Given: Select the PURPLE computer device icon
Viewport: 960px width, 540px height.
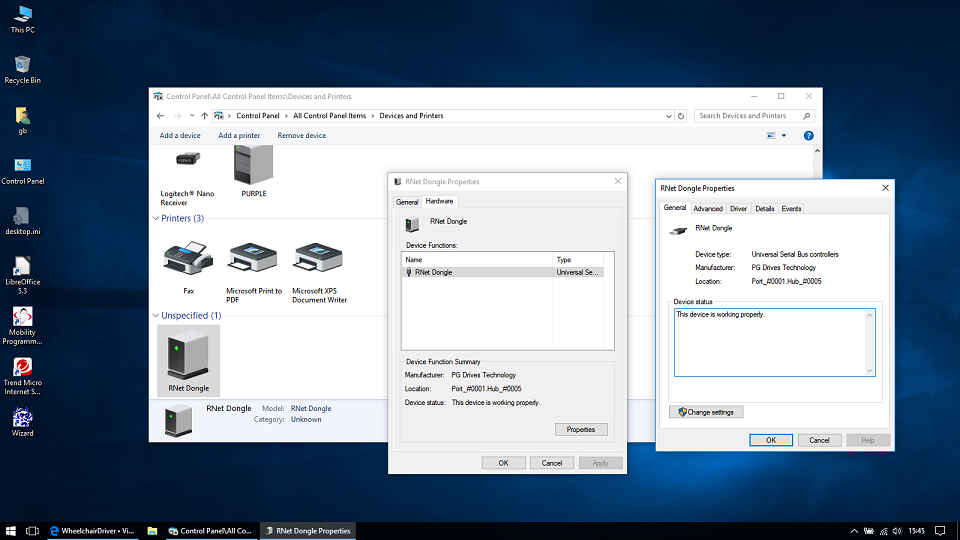Looking at the screenshot, I should (x=253, y=165).
